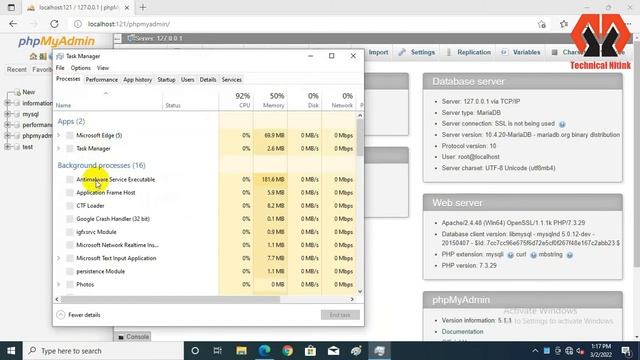The width and height of the screenshot is (640, 360).
Task: Expand performance_schema database in tree
Action: [x=7, y=124]
